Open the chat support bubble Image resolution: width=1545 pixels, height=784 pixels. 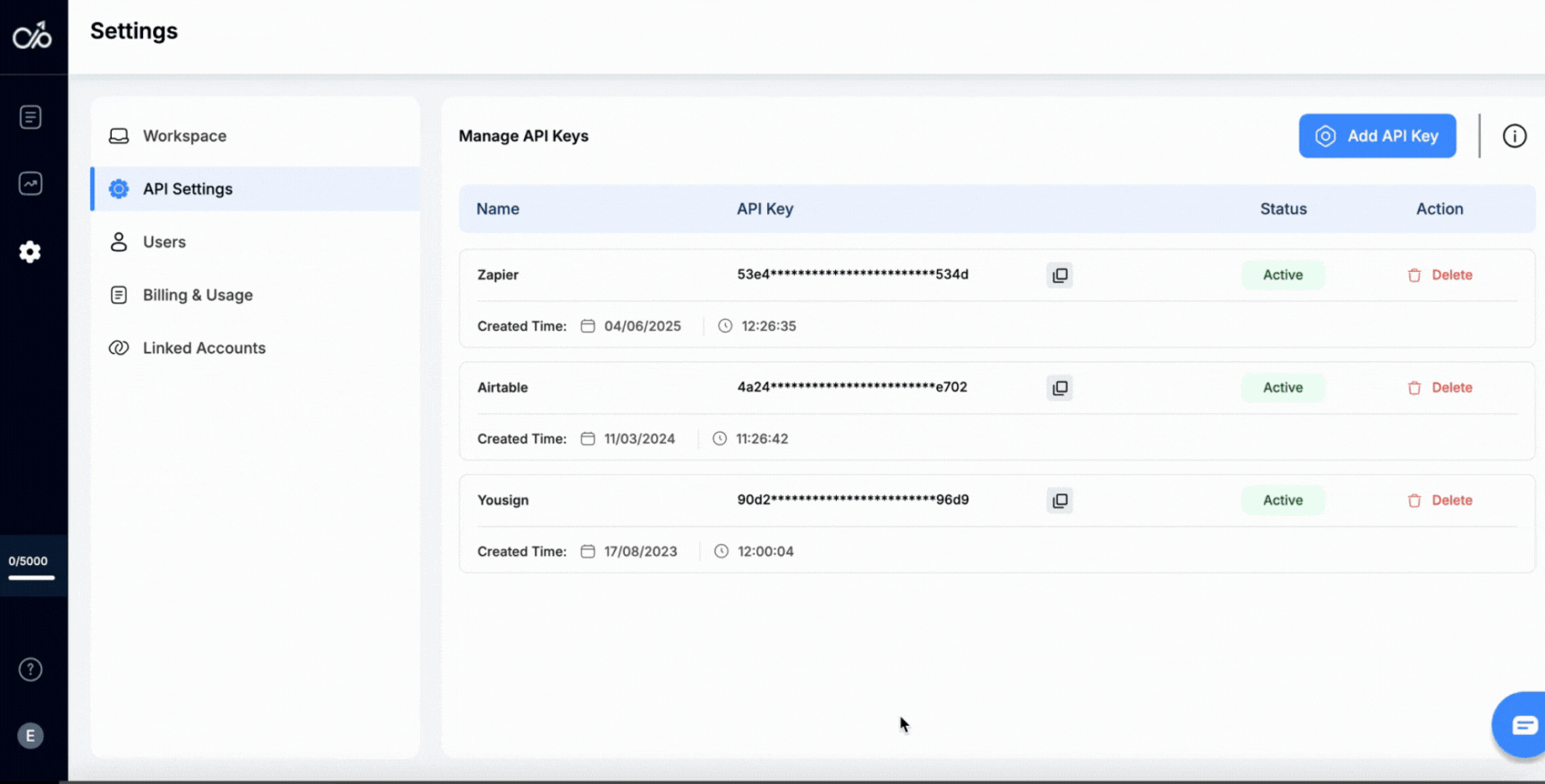pyautogui.click(x=1523, y=725)
